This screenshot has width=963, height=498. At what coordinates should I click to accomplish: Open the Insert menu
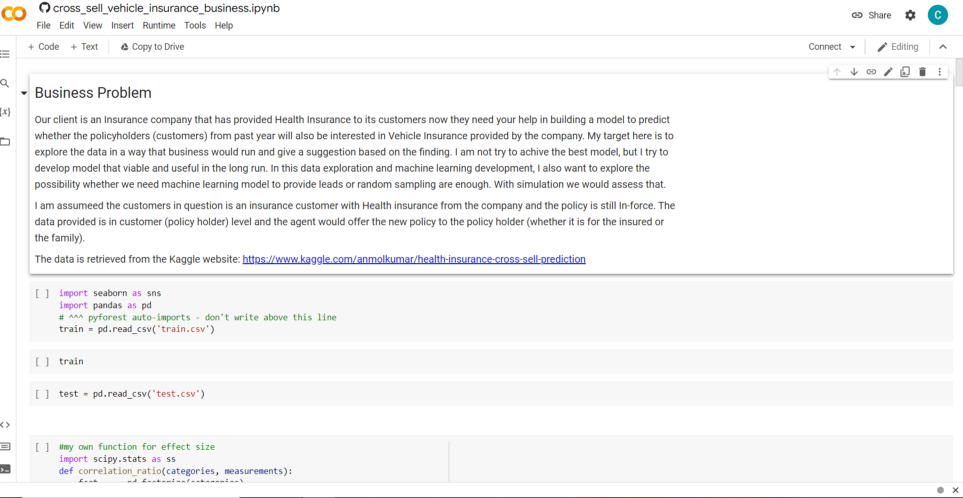[x=122, y=25]
